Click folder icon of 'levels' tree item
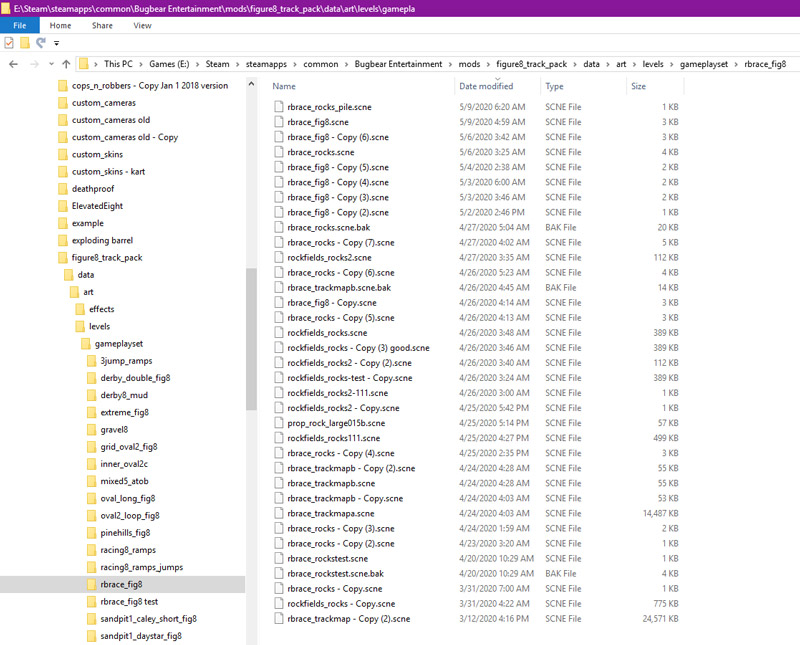The width and height of the screenshot is (800, 645). (x=80, y=327)
